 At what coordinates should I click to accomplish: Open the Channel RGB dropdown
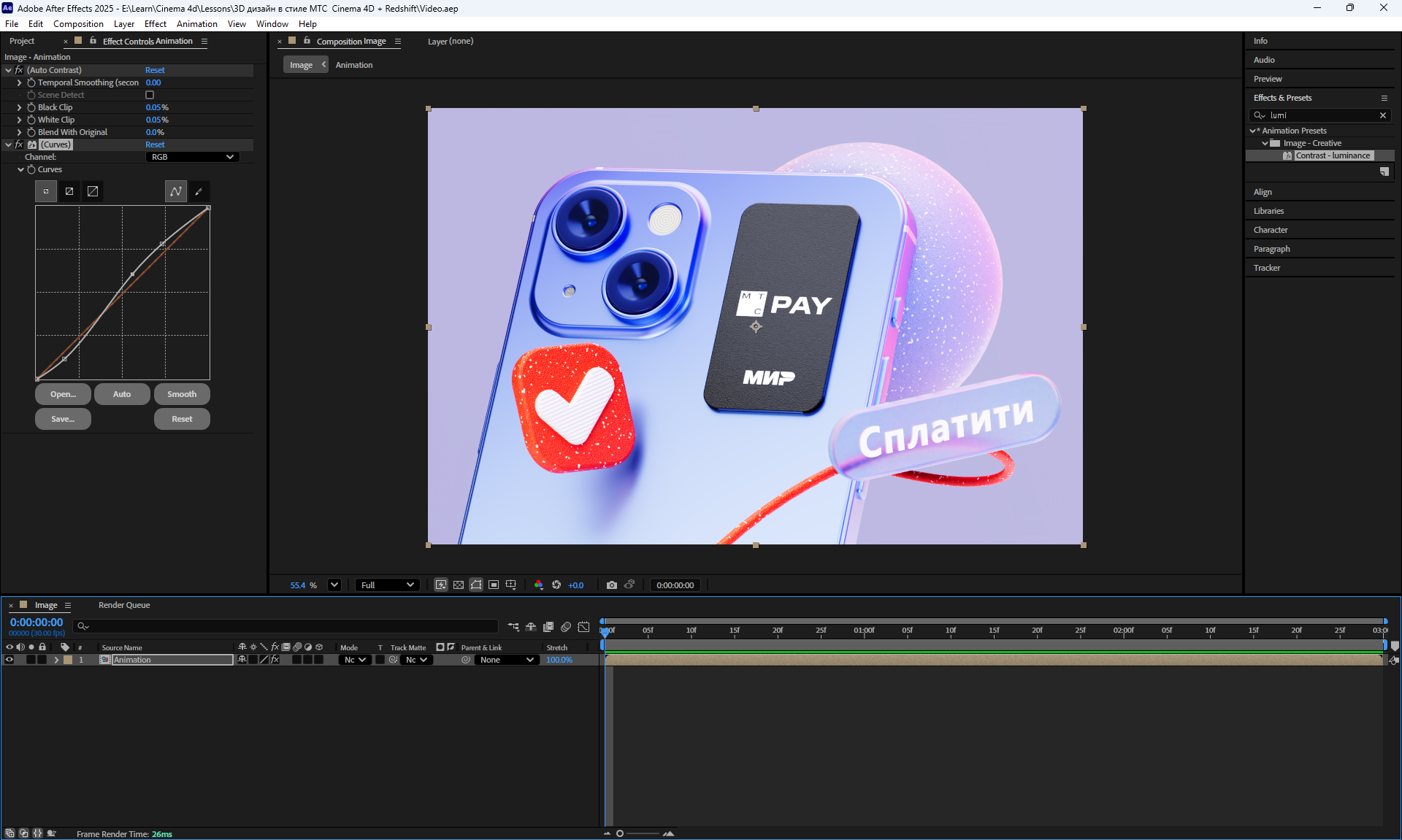192,157
